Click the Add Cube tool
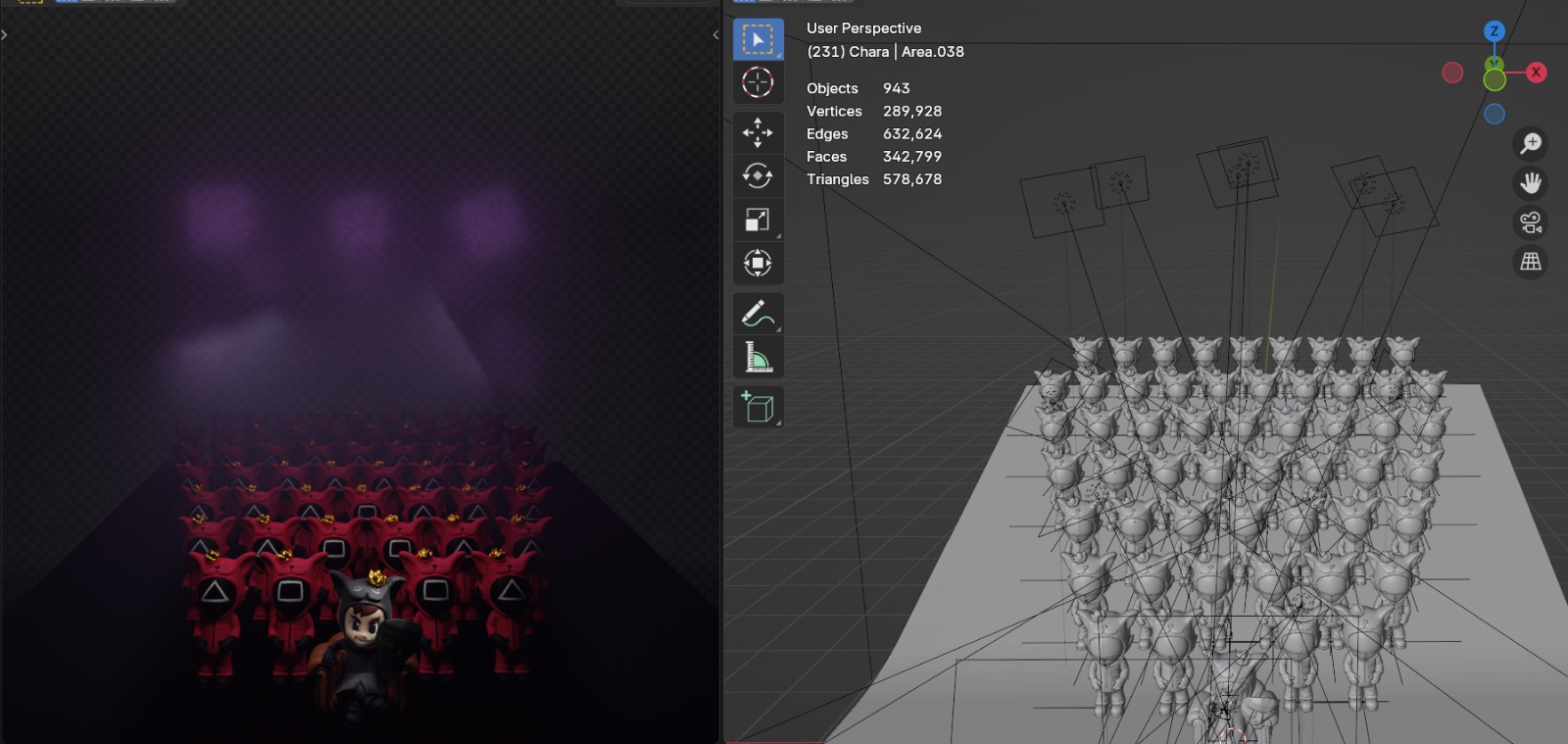This screenshot has width=1568, height=744. 758,407
